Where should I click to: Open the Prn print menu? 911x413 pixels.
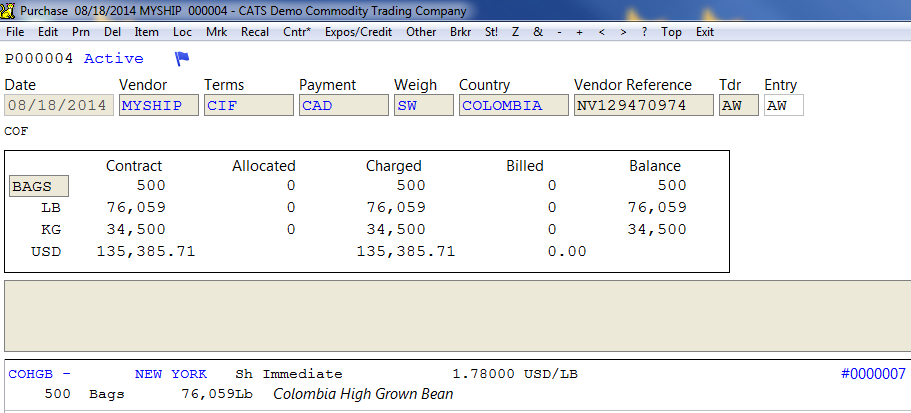tap(81, 32)
